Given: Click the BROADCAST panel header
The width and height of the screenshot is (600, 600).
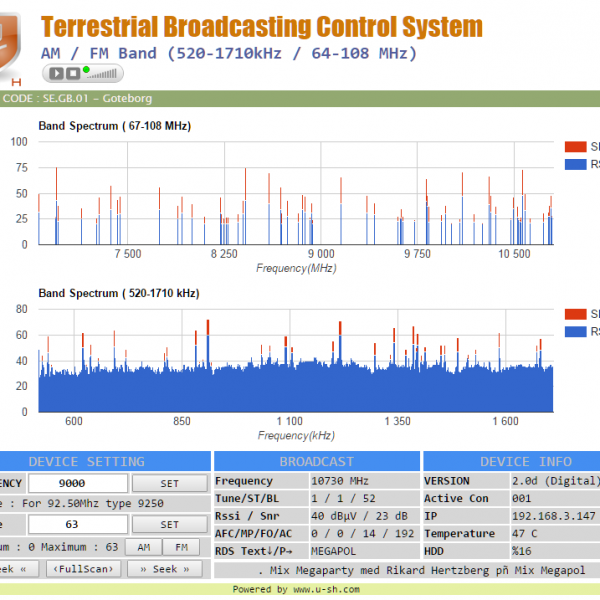Looking at the screenshot, I should pos(317,461).
